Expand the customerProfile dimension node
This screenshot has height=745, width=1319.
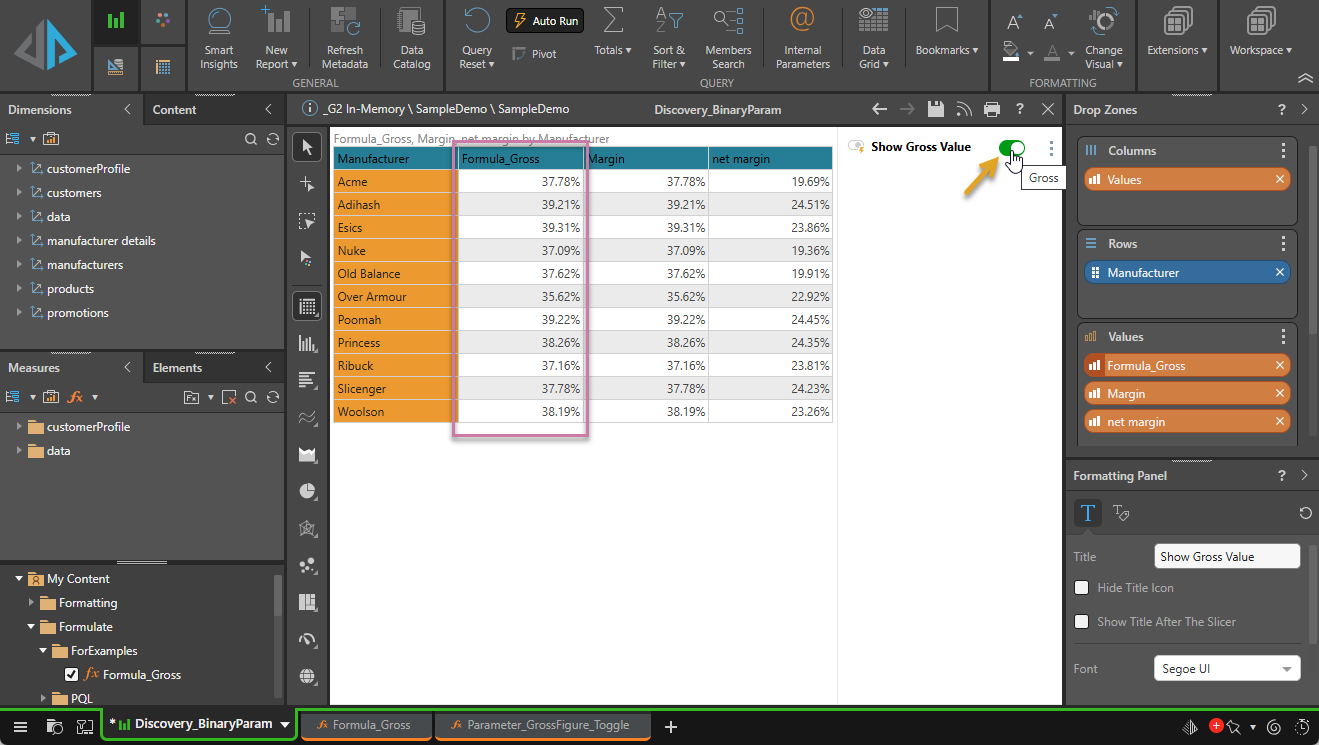tap(19, 169)
